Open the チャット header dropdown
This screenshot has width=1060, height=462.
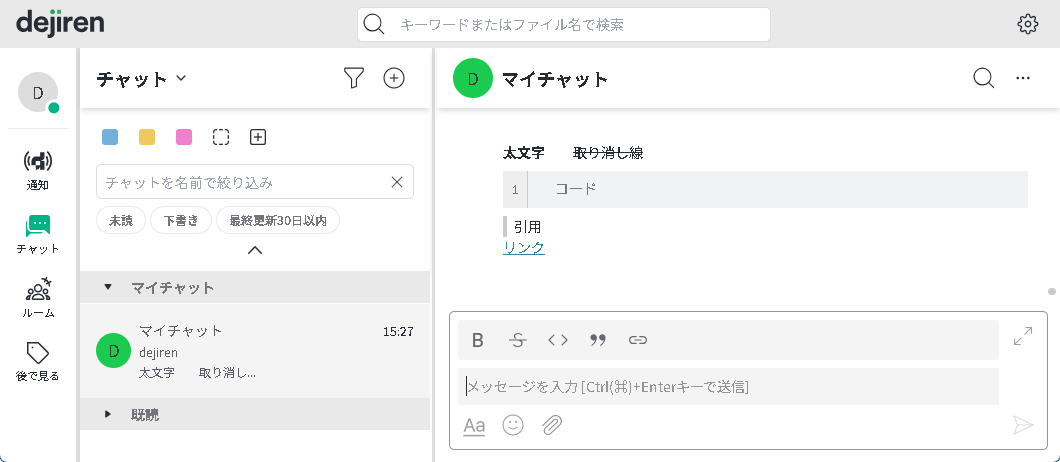pyautogui.click(x=181, y=79)
